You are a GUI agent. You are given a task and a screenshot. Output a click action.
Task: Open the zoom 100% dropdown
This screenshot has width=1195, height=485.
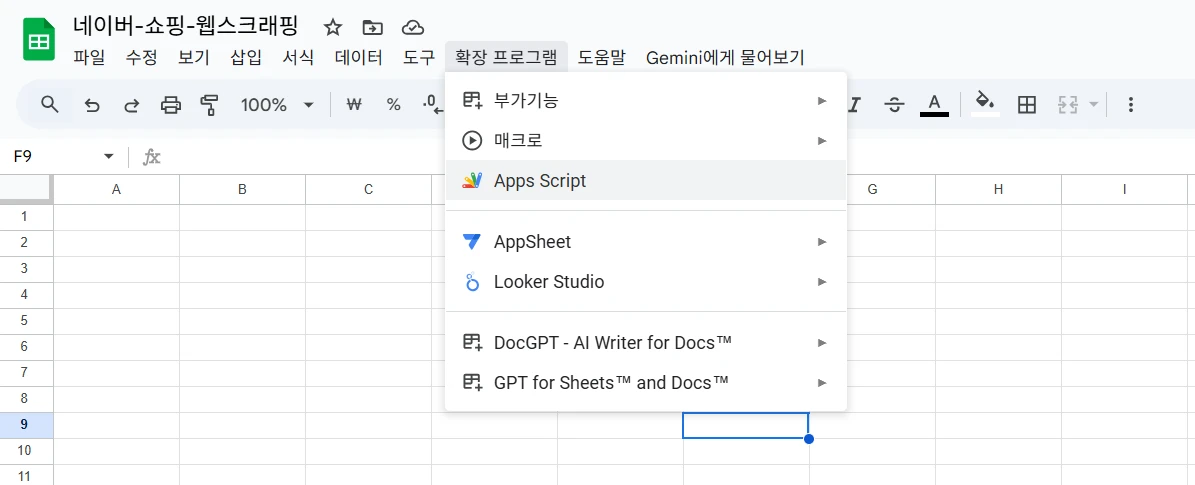pyautogui.click(x=277, y=105)
